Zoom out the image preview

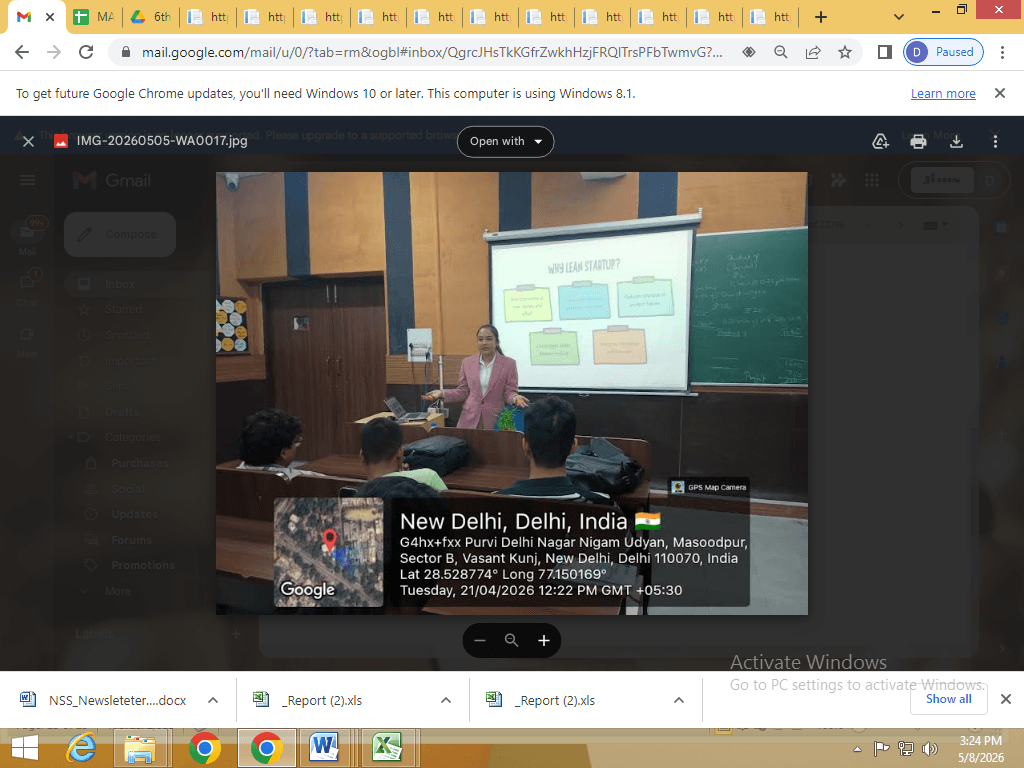[x=480, y=641]
